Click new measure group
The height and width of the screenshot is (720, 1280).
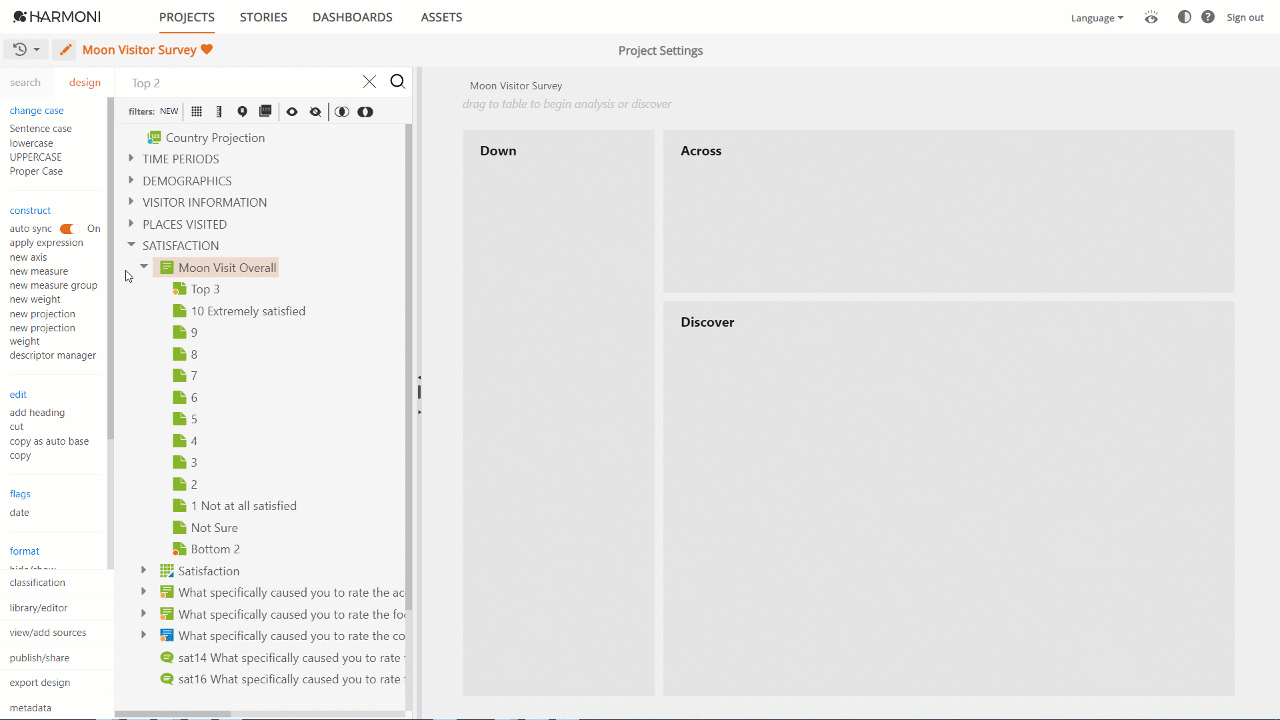[54, 285]
